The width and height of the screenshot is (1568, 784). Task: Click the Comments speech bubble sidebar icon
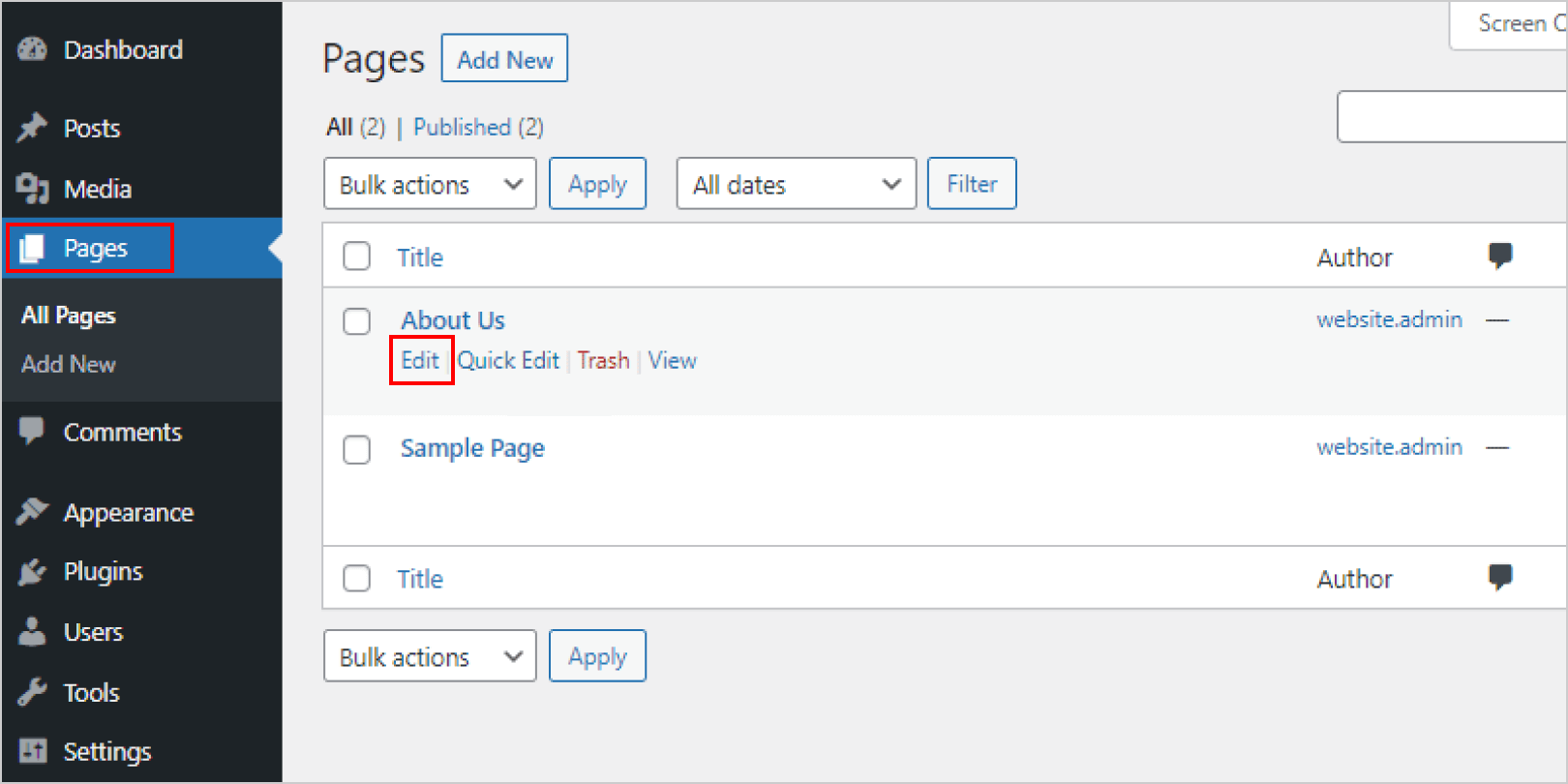pyautogui.click(x=32, y=432)
